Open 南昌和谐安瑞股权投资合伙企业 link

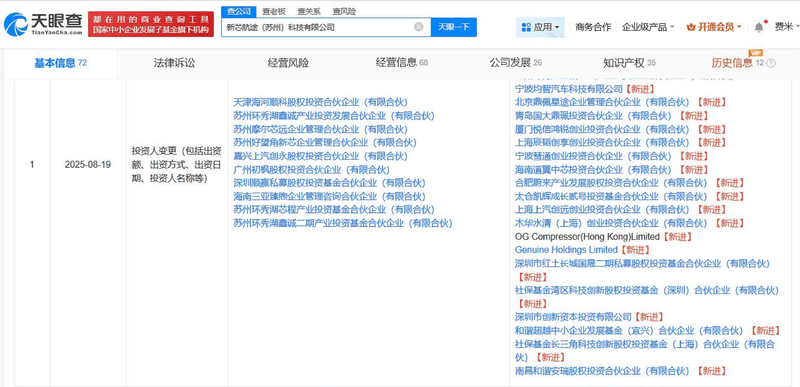[x=602, y=371]
